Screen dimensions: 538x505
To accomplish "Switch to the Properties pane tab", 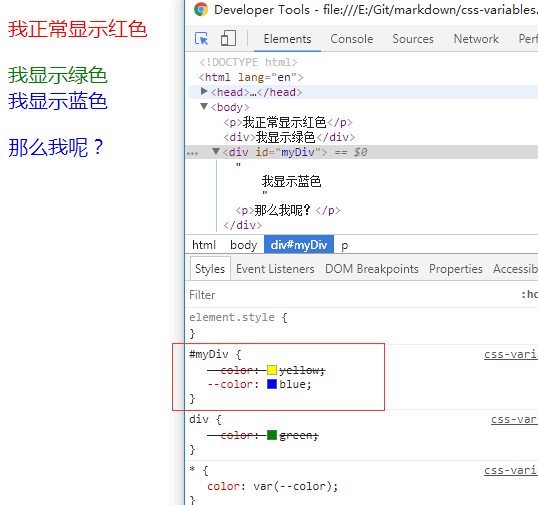I will pyautogui.click(x=456, y=269).
